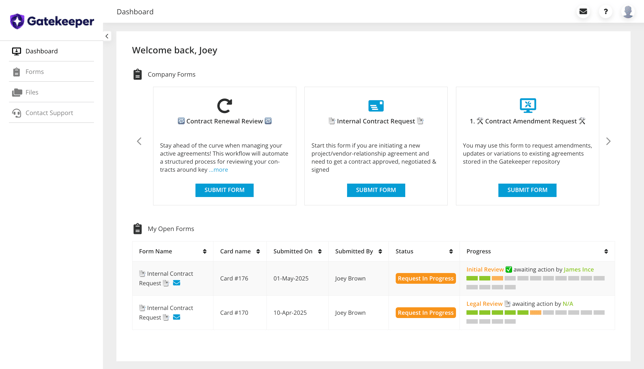
Task: Click the progress bar for Card #170
Action: pyautogui.click(x=535, y=317)
